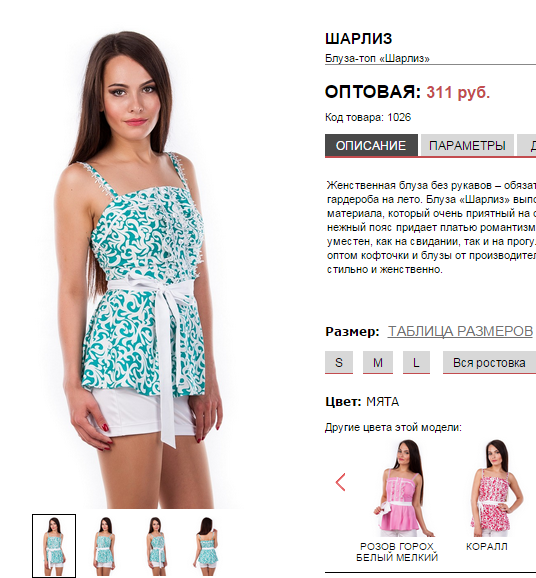Viewport: 536px width, 578px height.
Task: Switch to the ПАРАМЕТРЫ tab
Action: (467, 146)
